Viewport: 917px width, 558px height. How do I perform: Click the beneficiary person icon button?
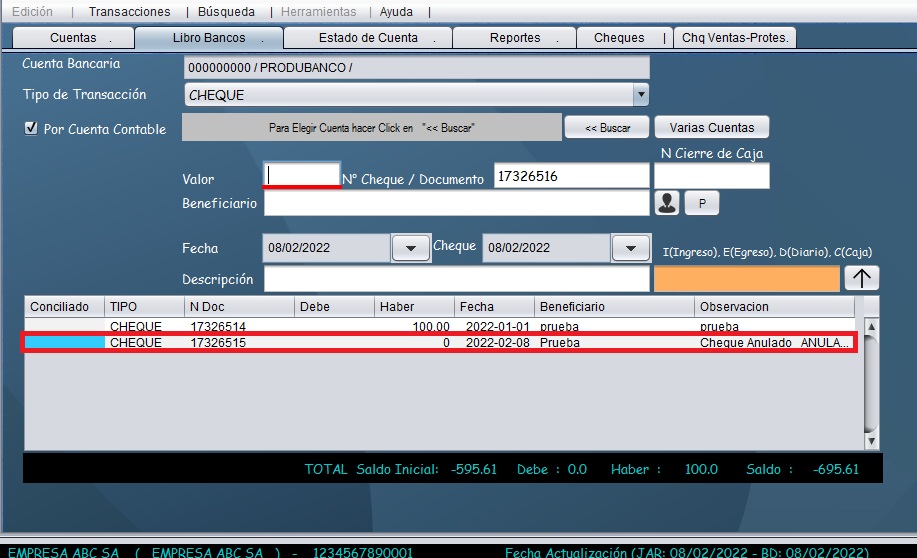[667, 203]
